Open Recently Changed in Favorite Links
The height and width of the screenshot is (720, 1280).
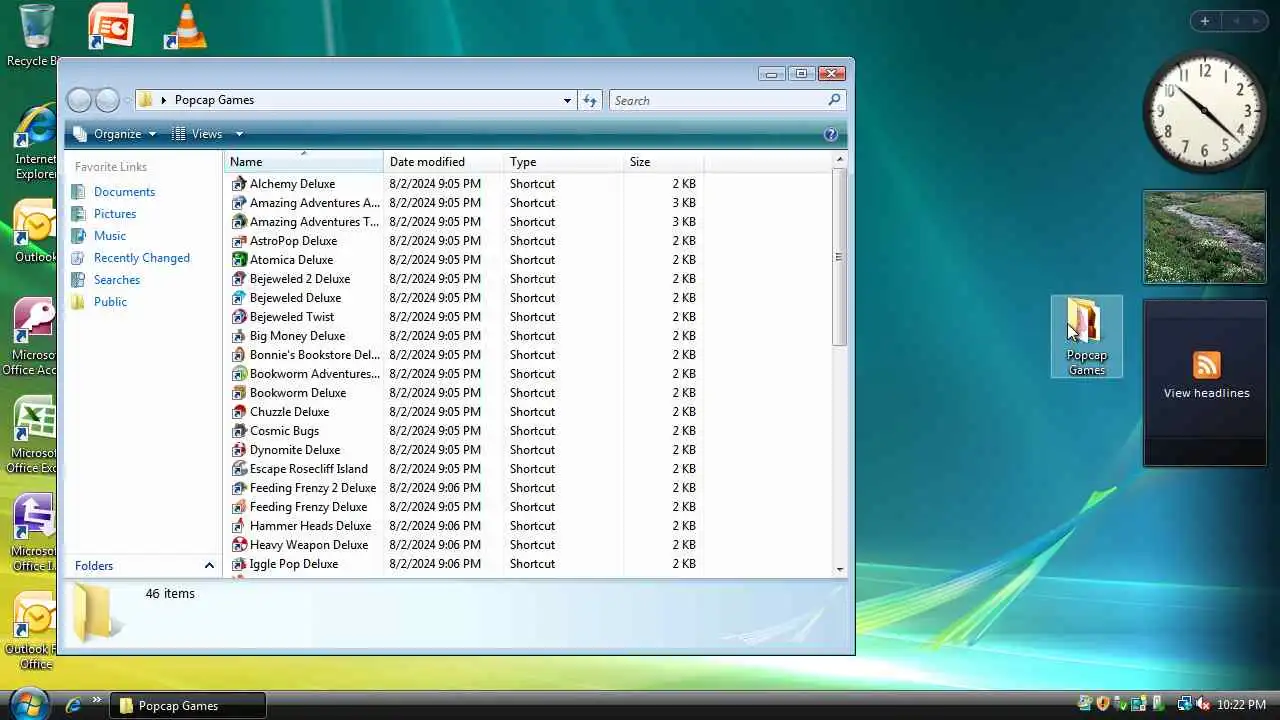(141, 258)
